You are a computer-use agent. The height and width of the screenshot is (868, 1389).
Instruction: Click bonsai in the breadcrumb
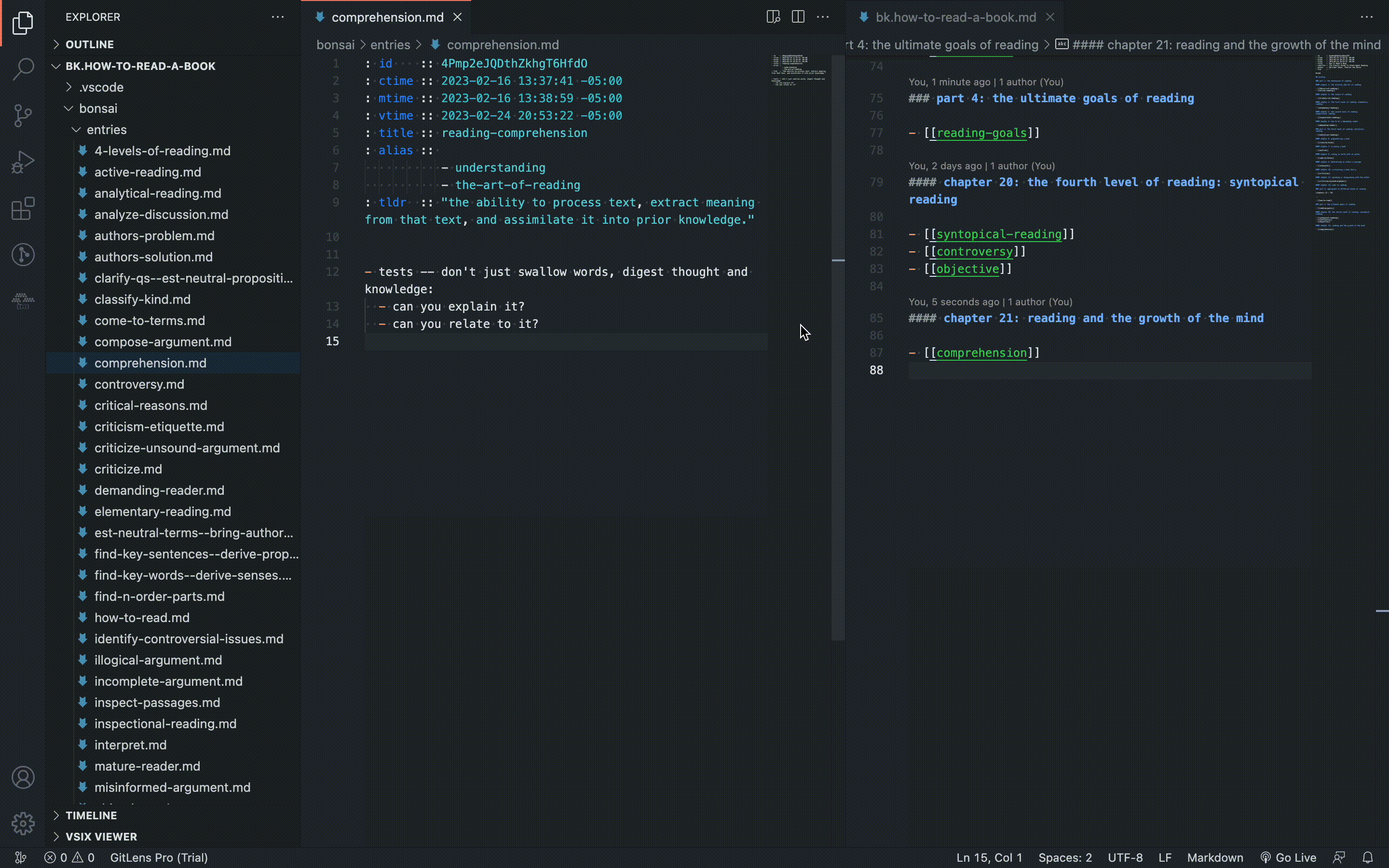335,45
